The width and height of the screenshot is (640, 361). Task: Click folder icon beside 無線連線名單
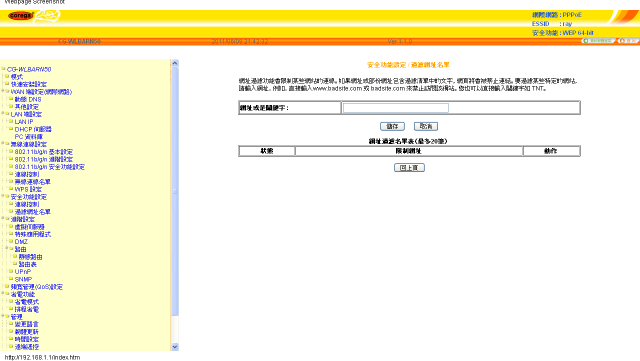click(11, 181)
